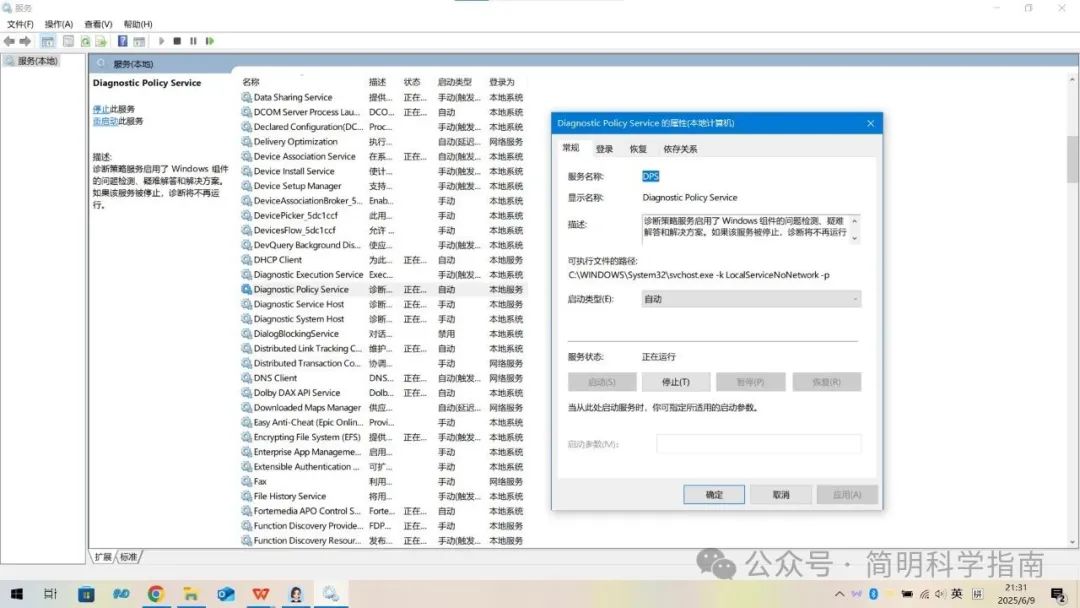Open the Properties toolbar icon
Viewport: 1080px width, 608px height.
[x=68, y=41]
